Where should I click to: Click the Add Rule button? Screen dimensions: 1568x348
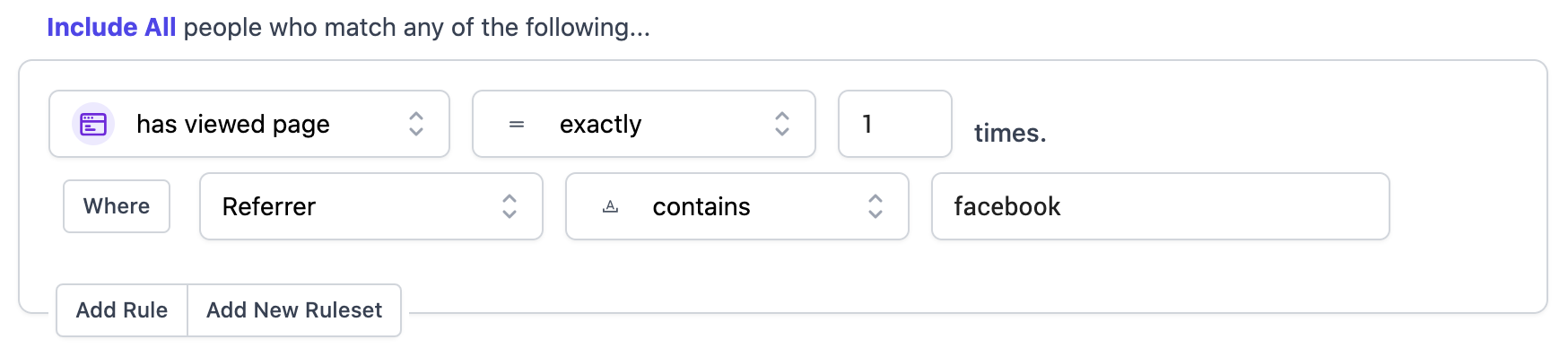coord(122,310)
